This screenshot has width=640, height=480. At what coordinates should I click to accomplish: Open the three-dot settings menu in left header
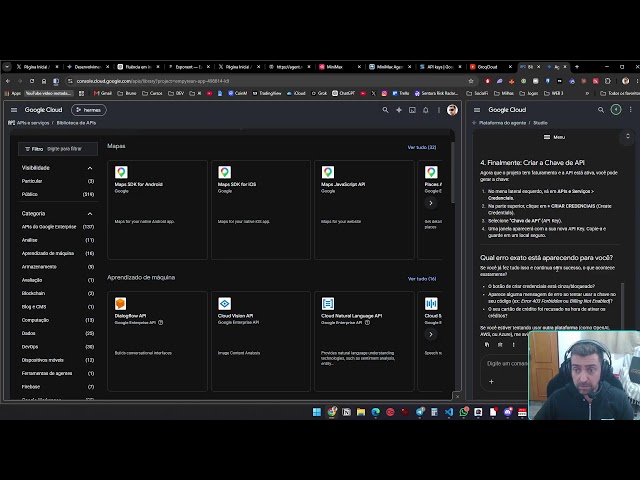point(439,110)
